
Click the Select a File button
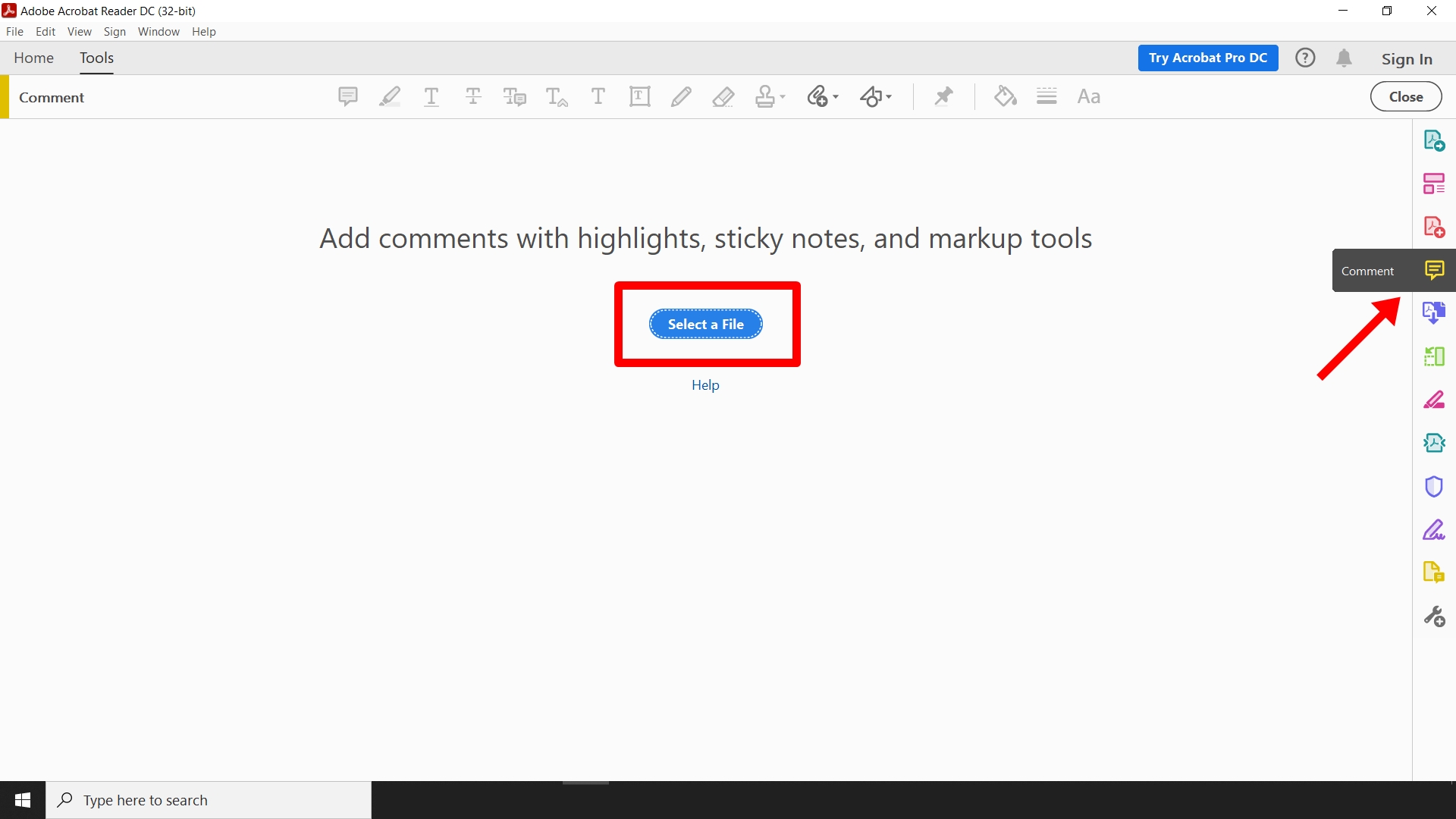[x=705, y=324]
